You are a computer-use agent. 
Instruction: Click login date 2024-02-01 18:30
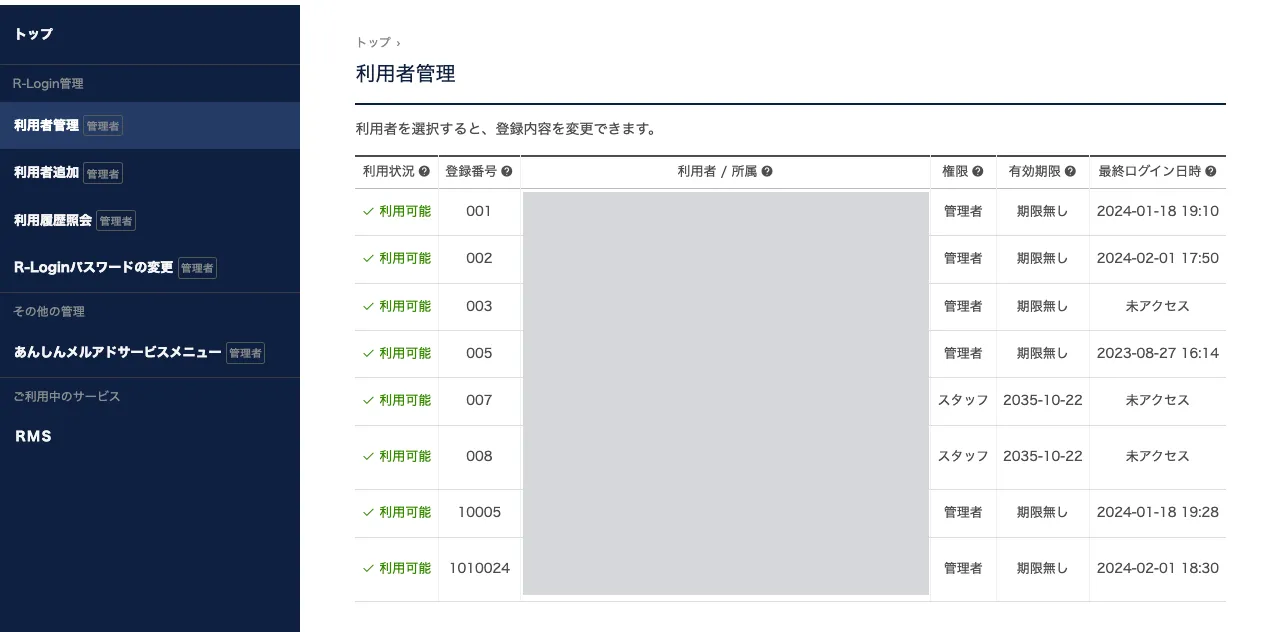[1158, 568]
